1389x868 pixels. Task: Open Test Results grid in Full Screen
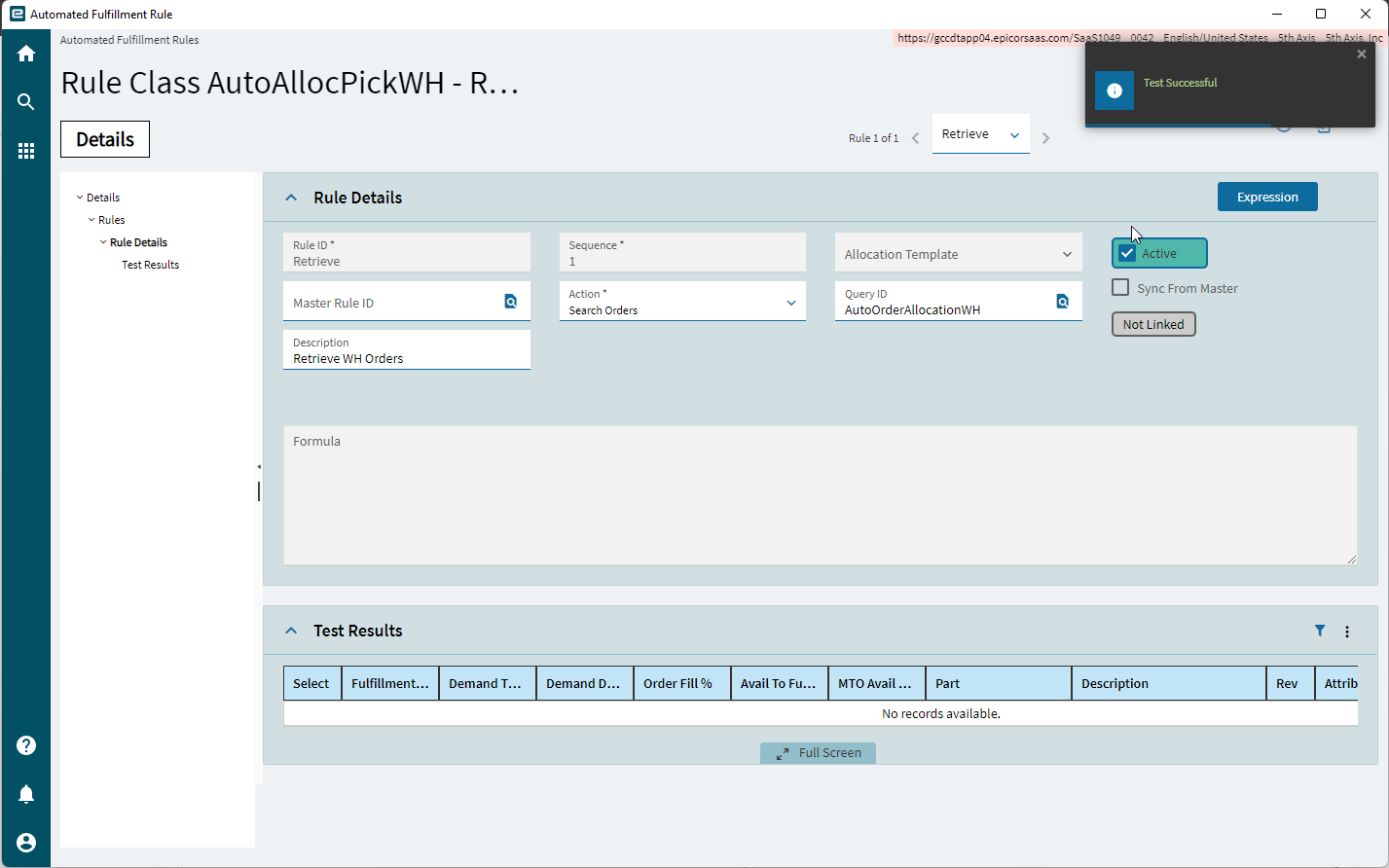click(818, 753)
